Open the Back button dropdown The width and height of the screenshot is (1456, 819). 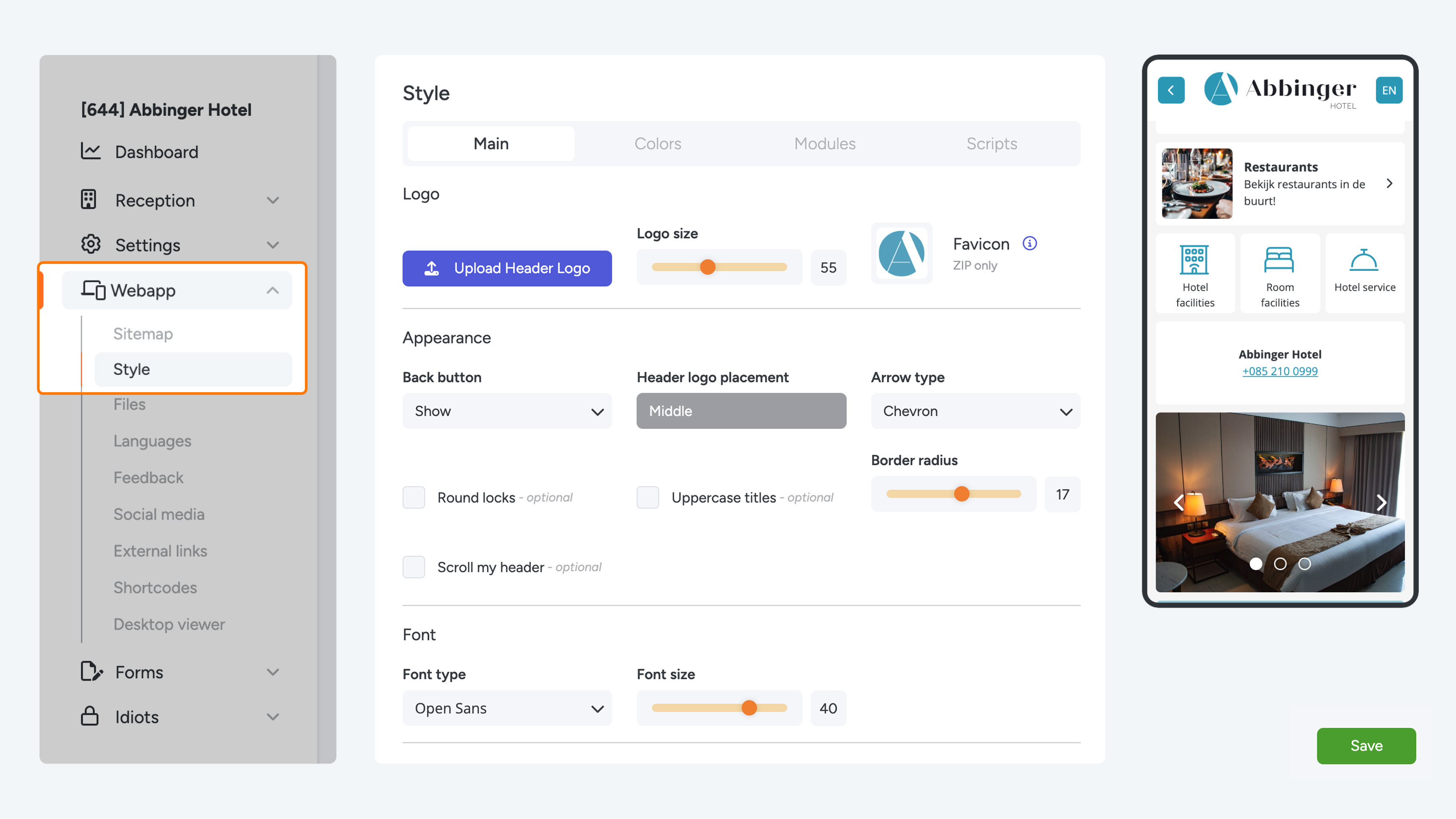click(x=507, y=411)
